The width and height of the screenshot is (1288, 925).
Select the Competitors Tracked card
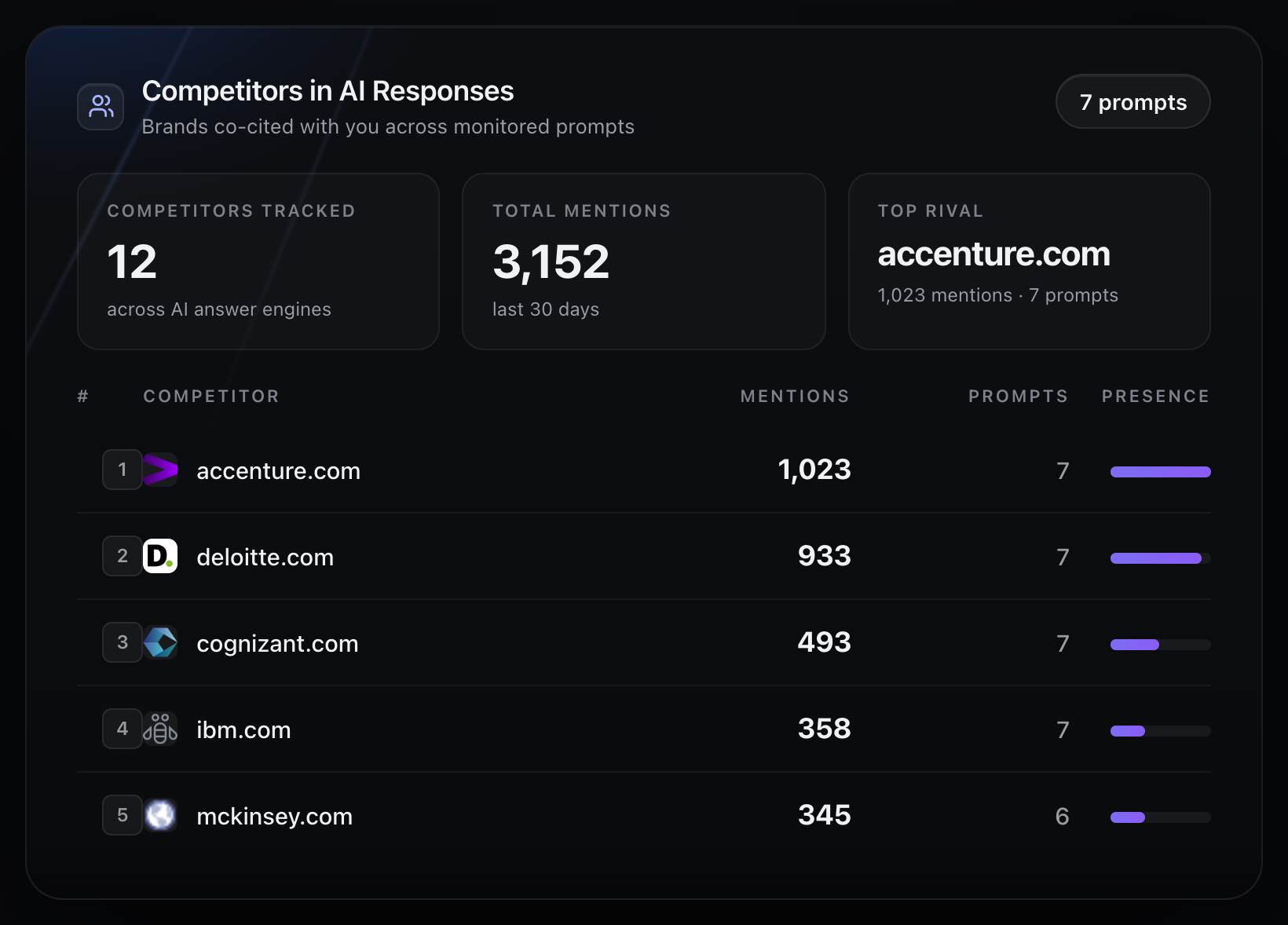click(x=258, y=261)
